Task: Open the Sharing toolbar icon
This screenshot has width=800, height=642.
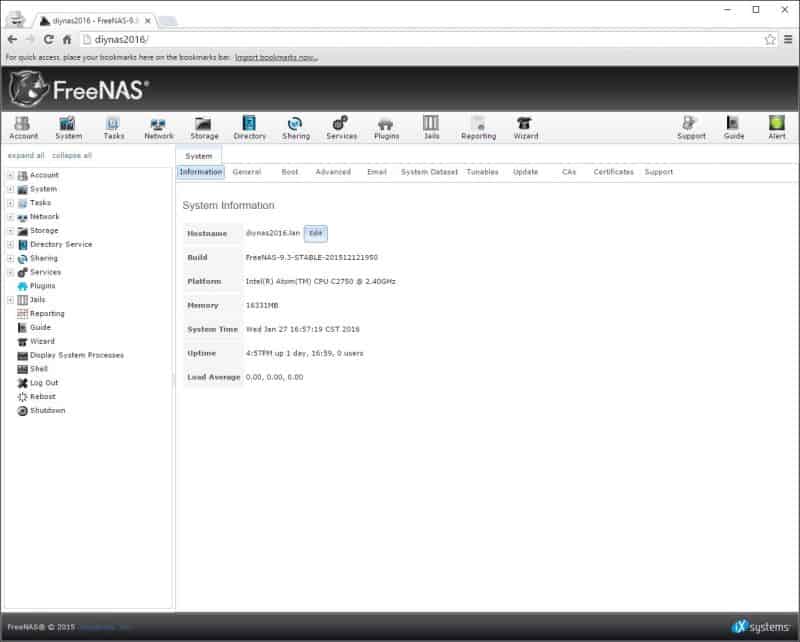Action: 295,128
